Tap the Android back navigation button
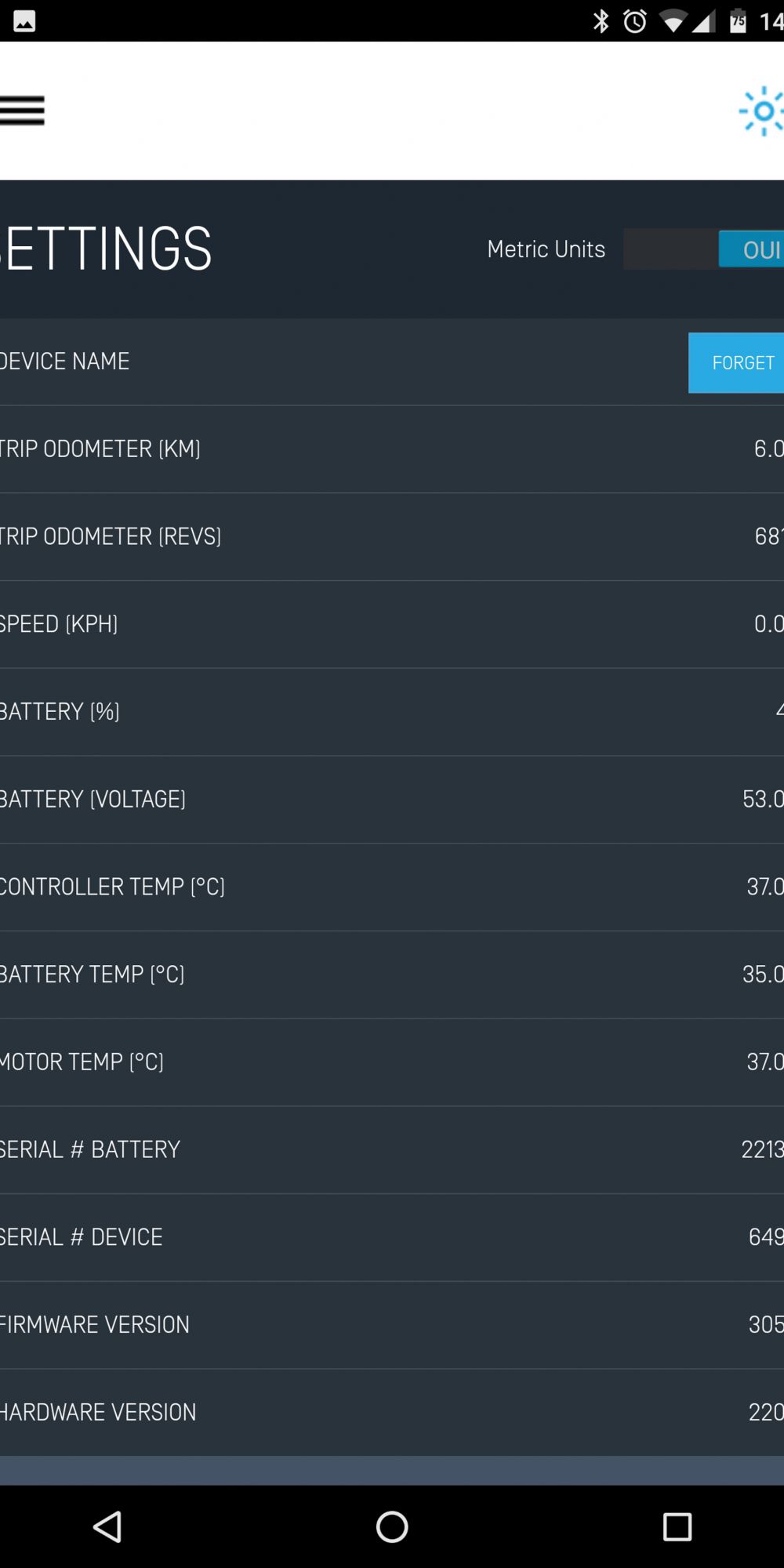Image resolution: width=784 pixels, height=1568 pixels. click(107, 1526)
